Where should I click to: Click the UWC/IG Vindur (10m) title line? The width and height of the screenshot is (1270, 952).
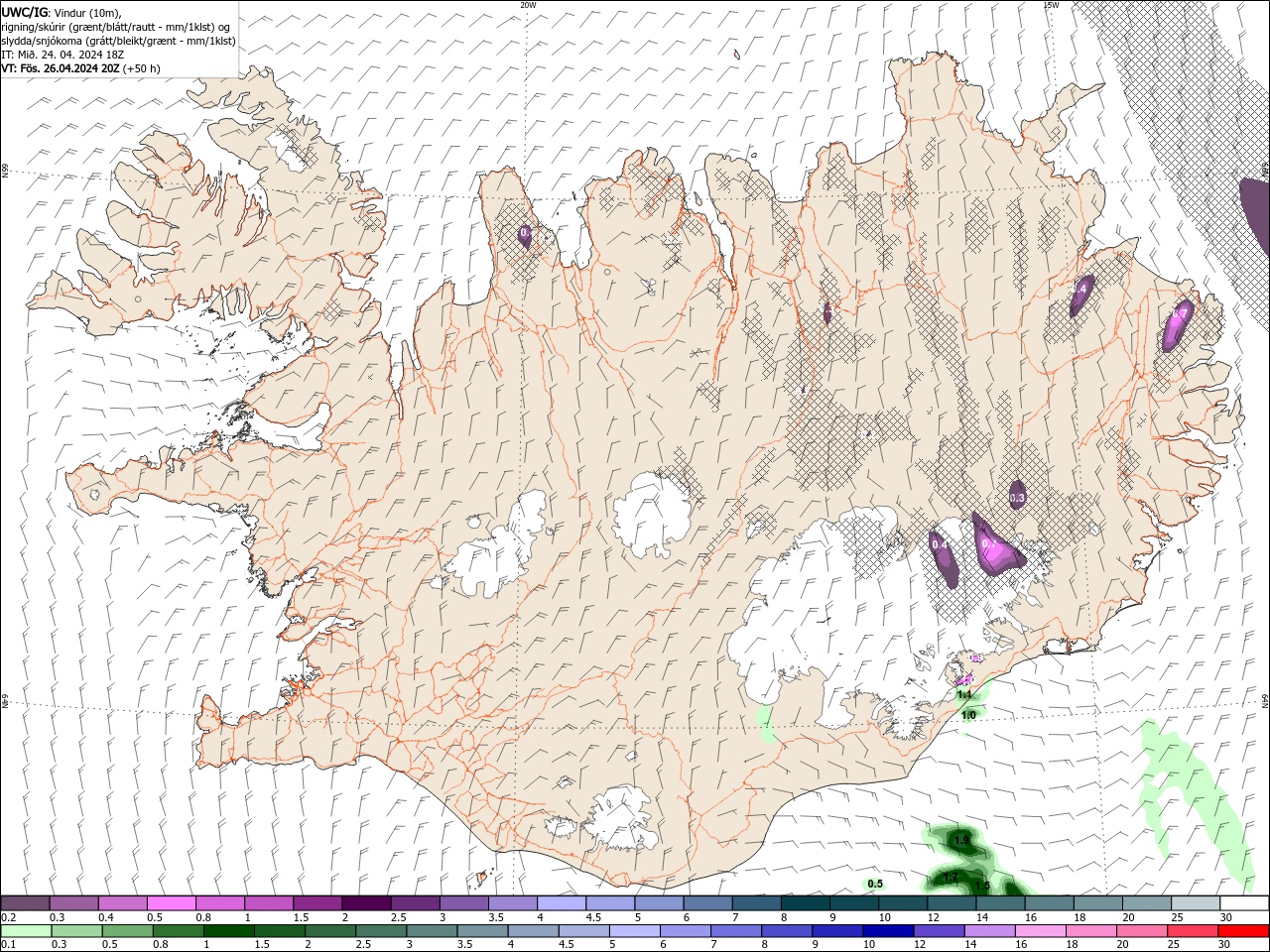[x=60, y=12]
